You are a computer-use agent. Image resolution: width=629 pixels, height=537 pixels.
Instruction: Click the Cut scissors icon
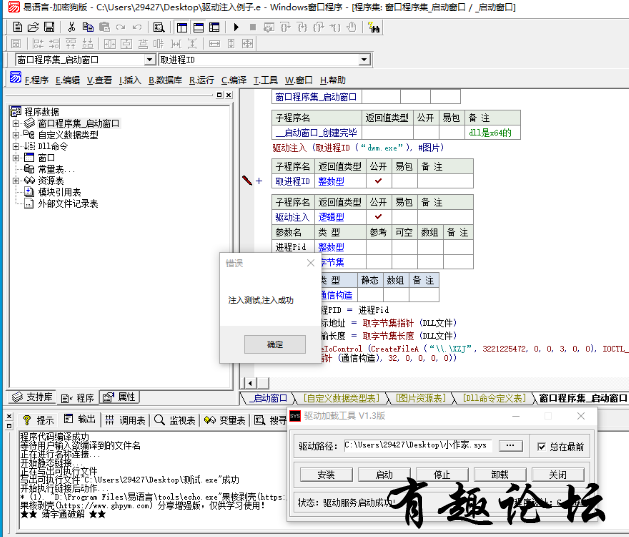(x=71, y=27)
